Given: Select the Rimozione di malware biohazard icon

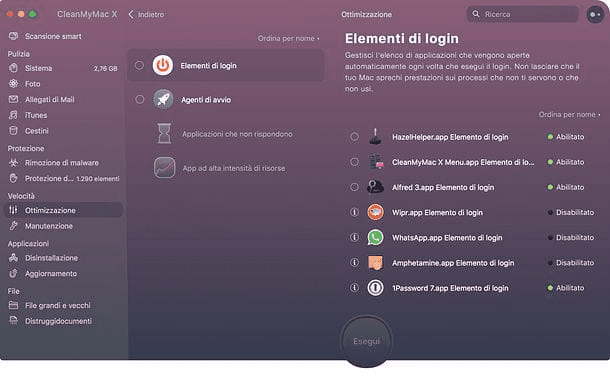Looking at the screenshot, I should tap(14, 163).
